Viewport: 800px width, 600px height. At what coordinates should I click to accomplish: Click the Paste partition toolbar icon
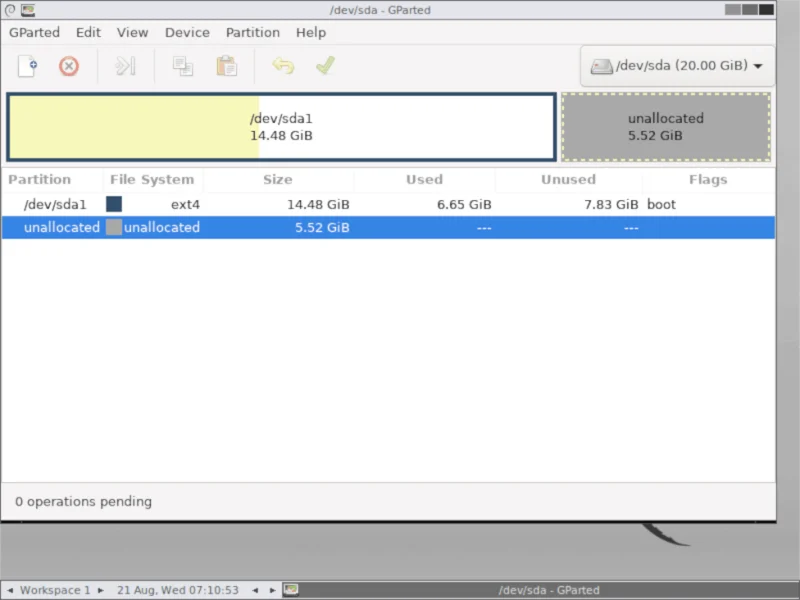click(x=227, y=66)
